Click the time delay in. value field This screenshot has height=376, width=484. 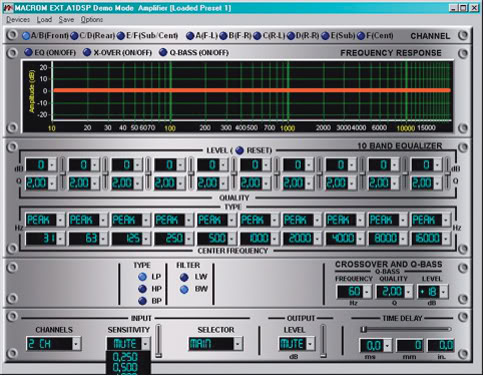click(x=440, y=346)
